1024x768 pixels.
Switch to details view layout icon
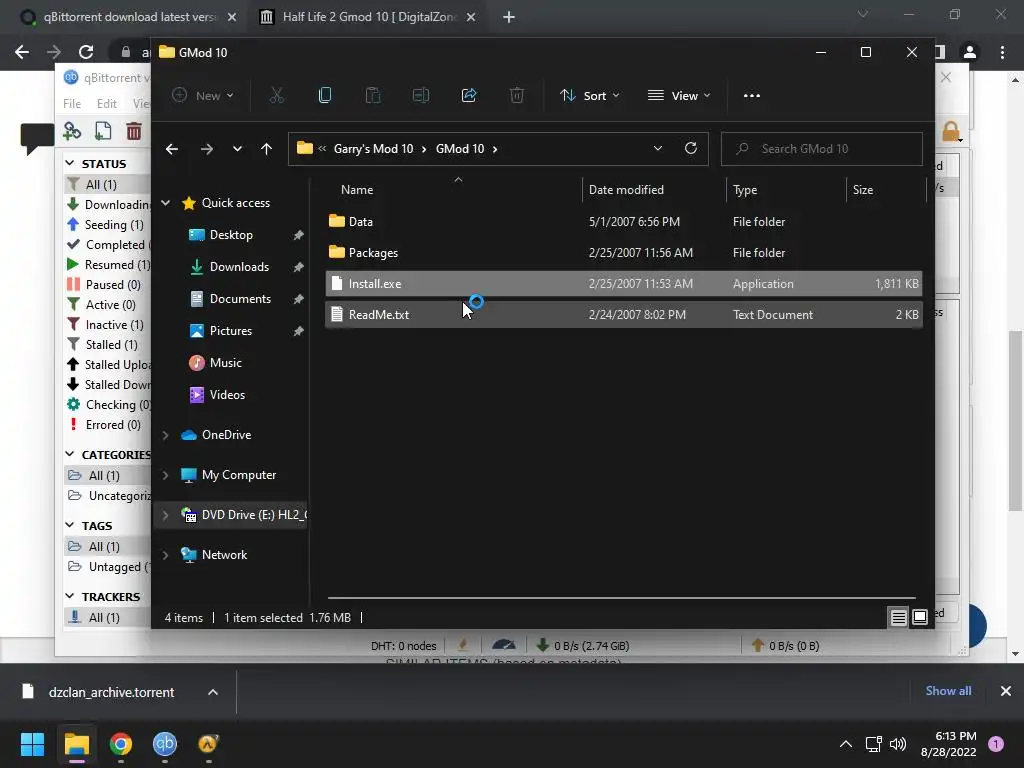[x=899, y=617]
